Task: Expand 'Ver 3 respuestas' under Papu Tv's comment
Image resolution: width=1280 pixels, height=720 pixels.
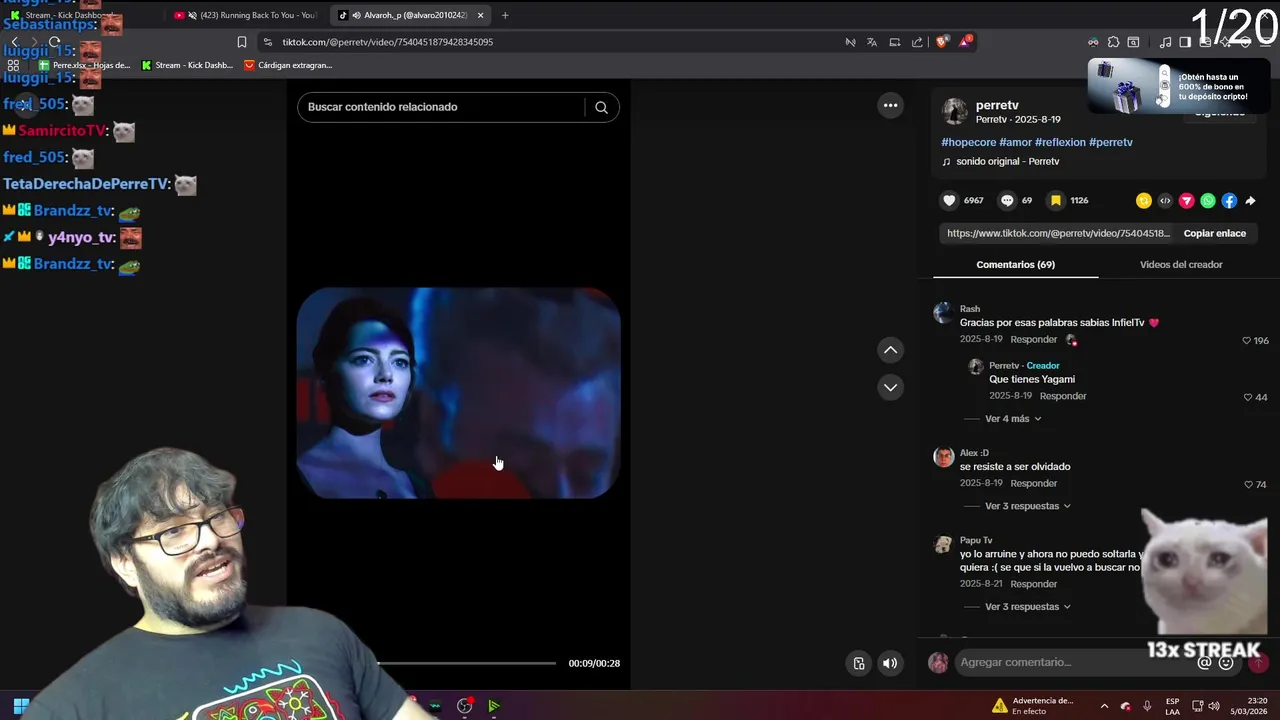Action: click(x=1028, y=607)
